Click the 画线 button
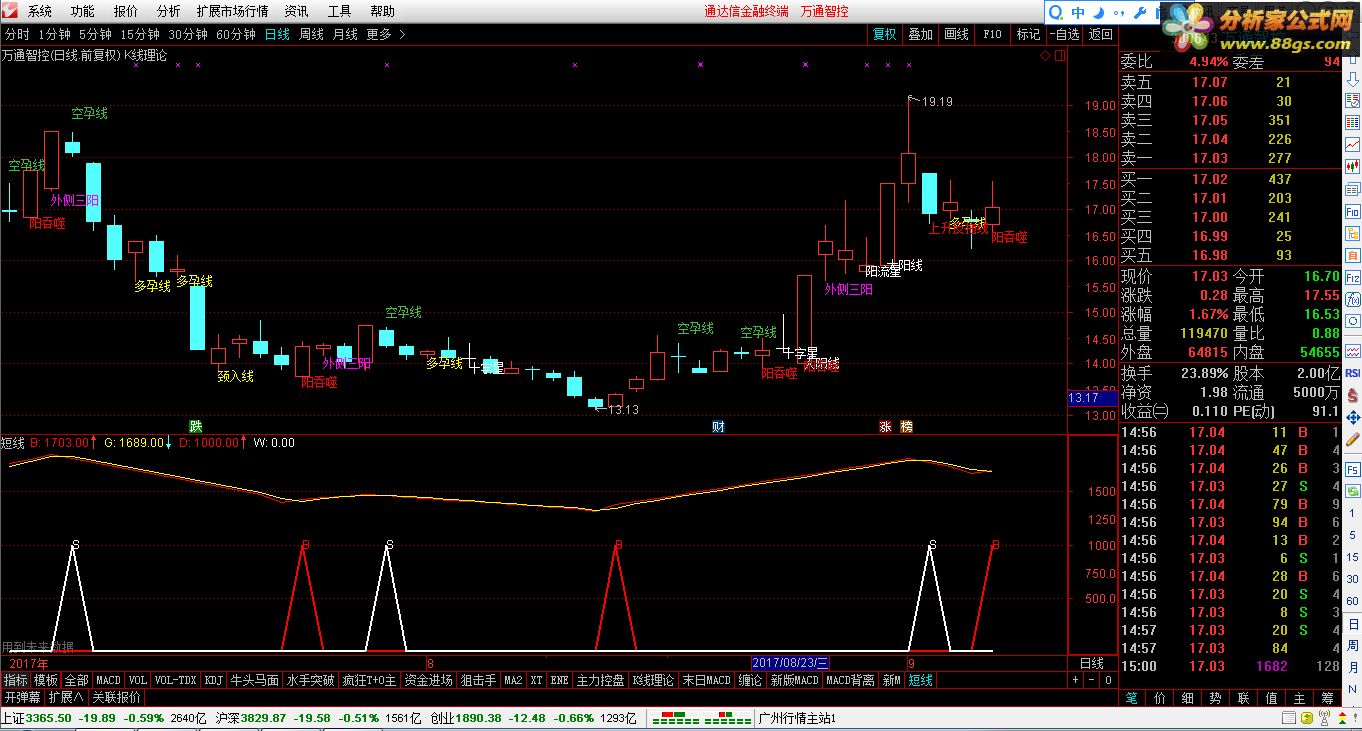 tap(956, 34)
